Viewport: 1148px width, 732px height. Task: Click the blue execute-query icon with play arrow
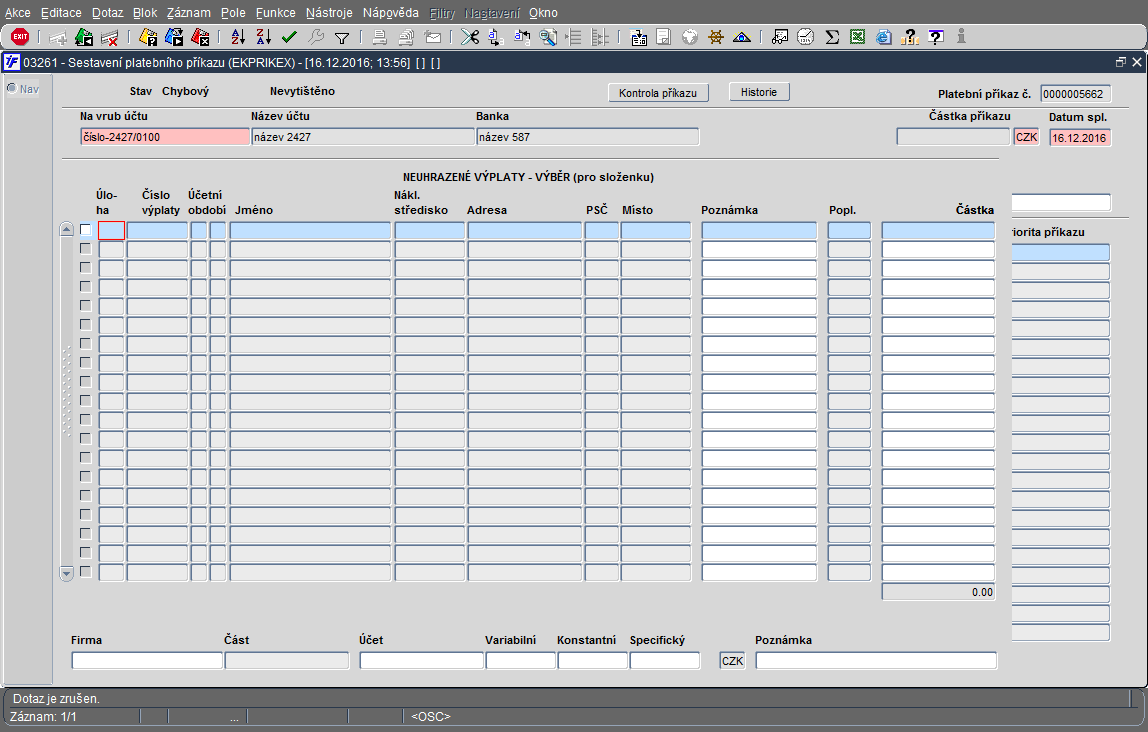pyautogui.click(x=174, y=37)
